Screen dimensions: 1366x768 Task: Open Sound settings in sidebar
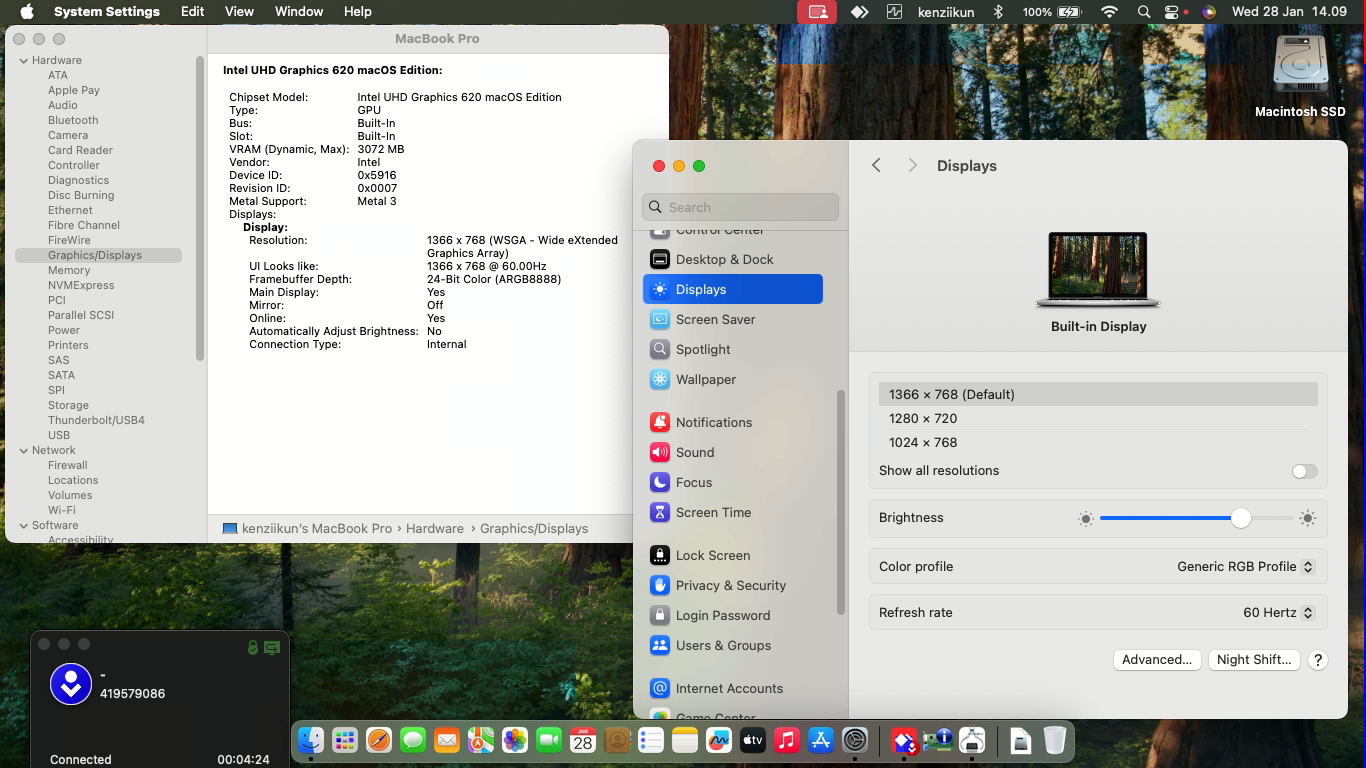733,452
